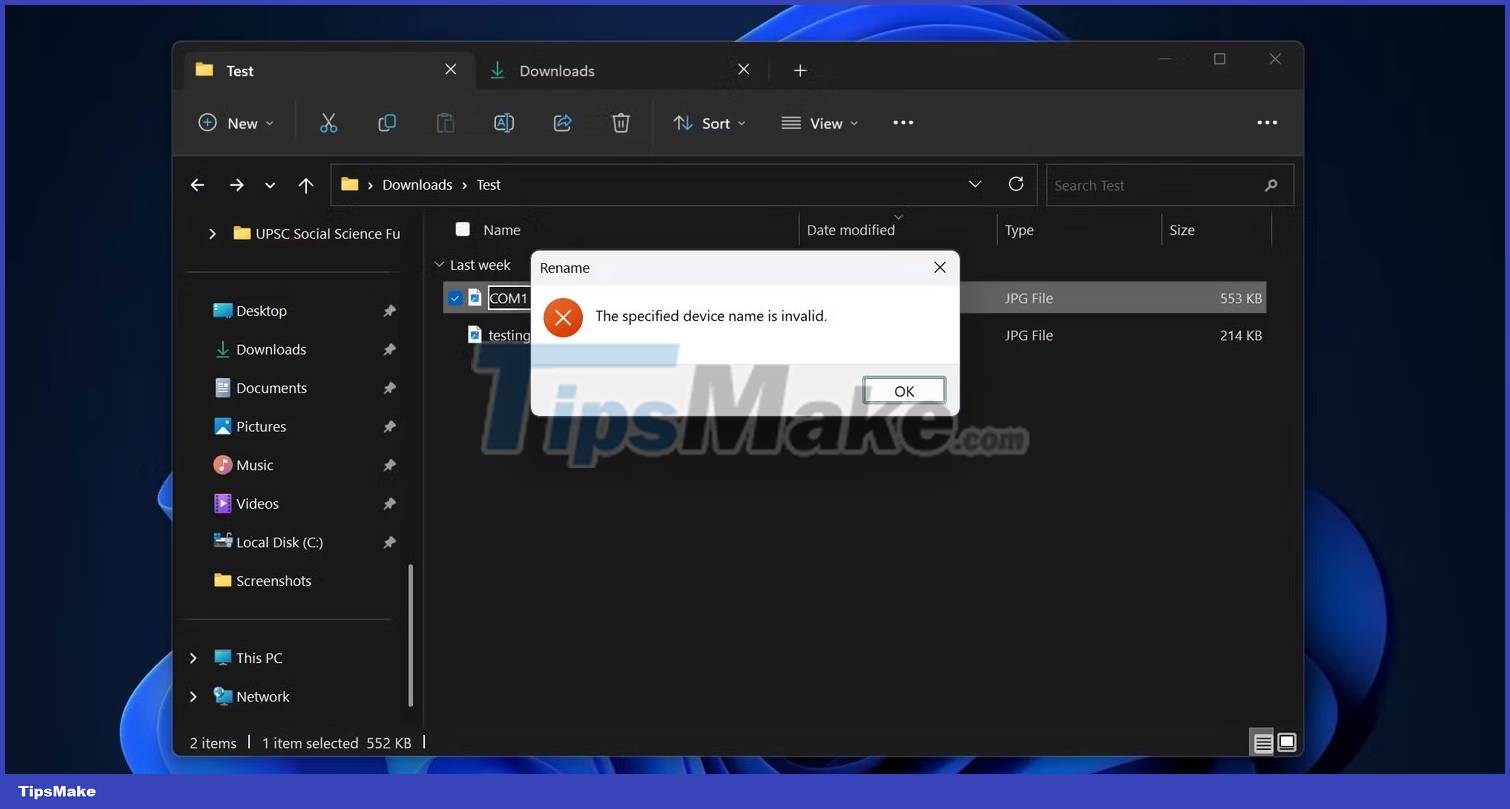
Task: Switch to the Downloads tab
Action: pyautogui.click(x=557, y=70)
